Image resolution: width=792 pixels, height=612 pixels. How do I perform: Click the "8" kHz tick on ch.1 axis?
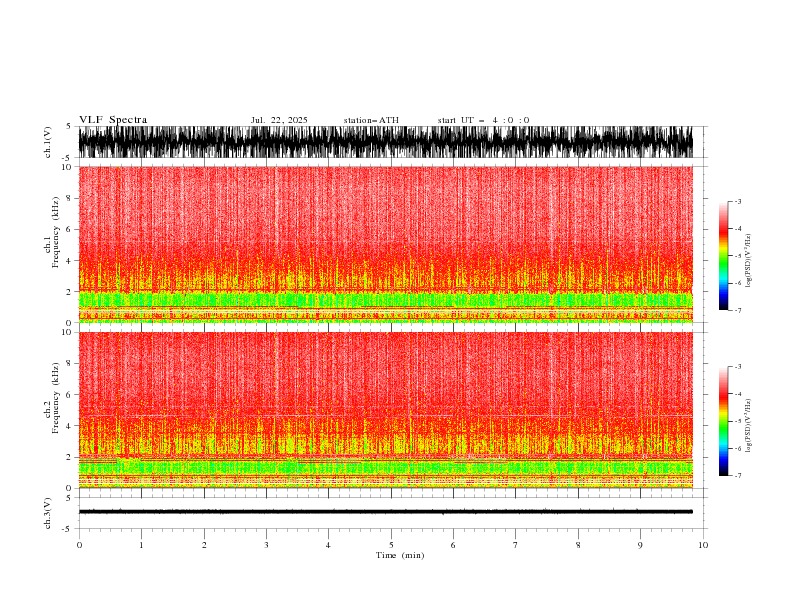[x=69, y=198]
